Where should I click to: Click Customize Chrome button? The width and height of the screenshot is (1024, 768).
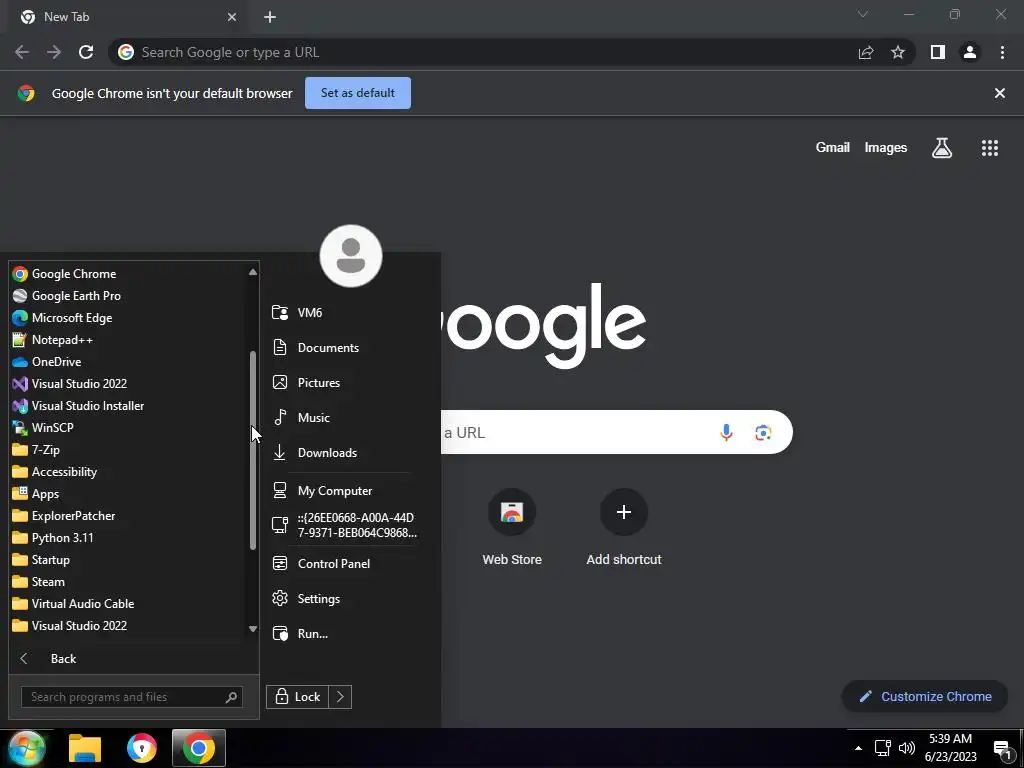tap(925, 697)
